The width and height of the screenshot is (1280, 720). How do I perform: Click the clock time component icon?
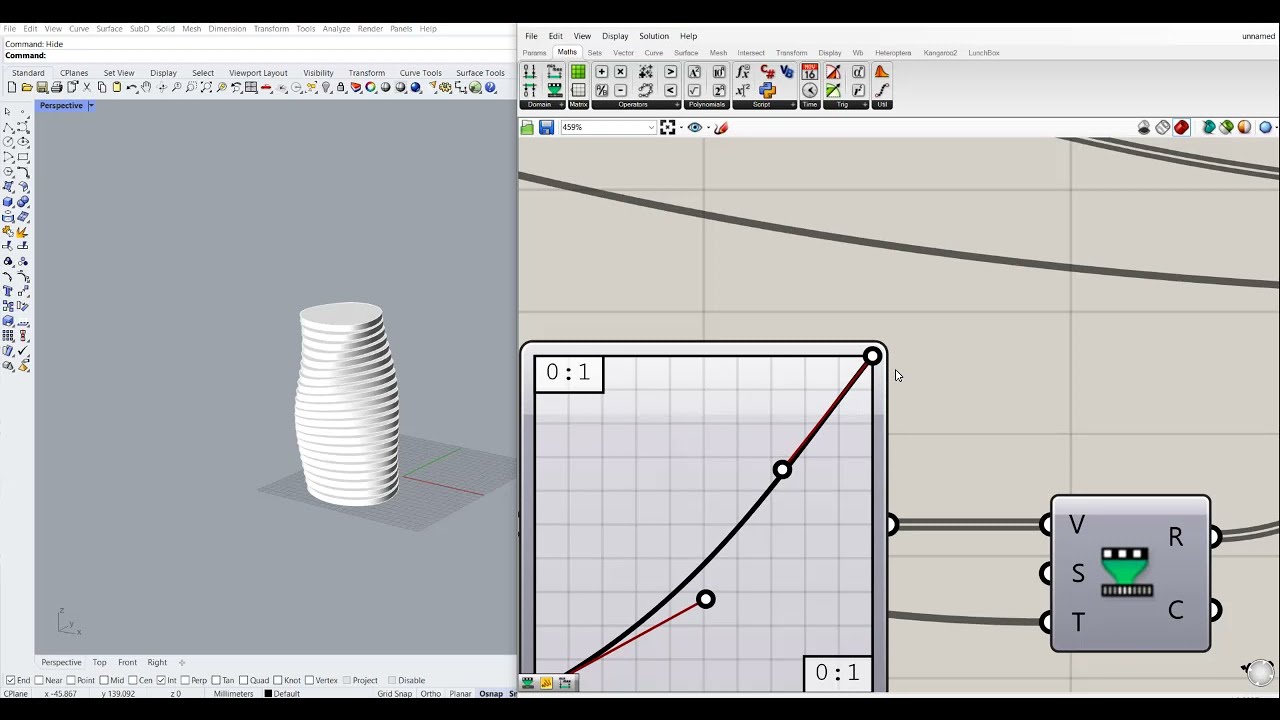click(810, 91)
